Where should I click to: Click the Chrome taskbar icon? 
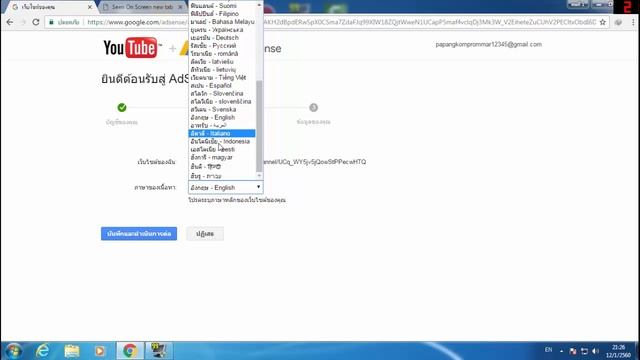[x=130, y=351]
